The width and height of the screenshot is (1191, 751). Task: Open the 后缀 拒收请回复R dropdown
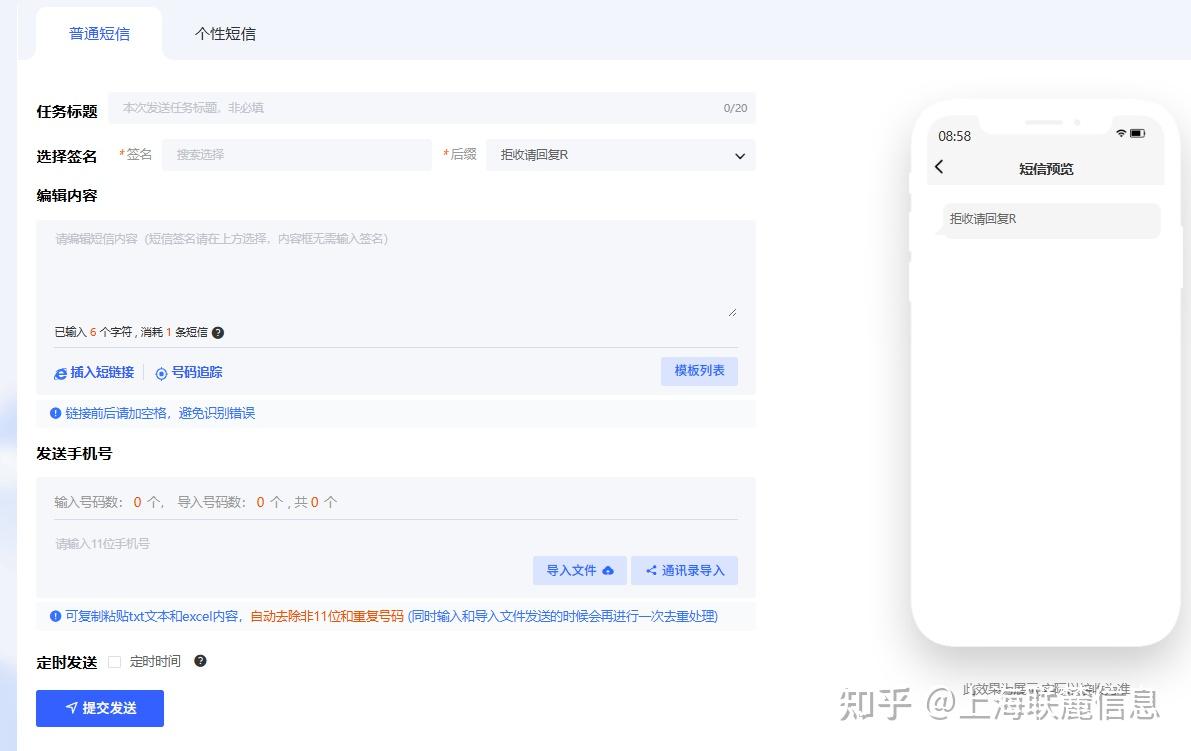click(621, 155)
